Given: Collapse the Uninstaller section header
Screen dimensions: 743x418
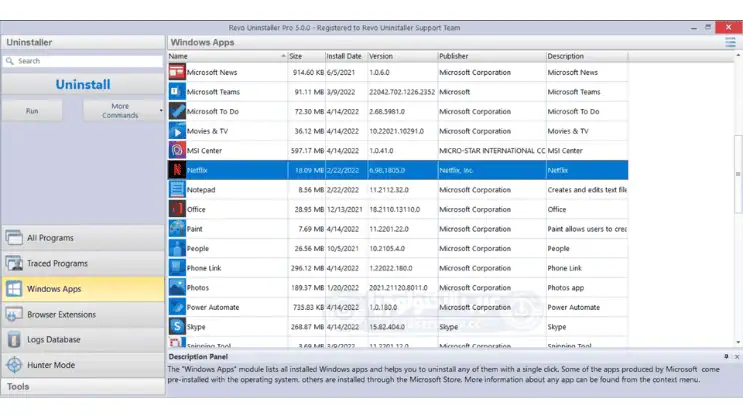Looking at the screenshot, I should click(83, 42).
